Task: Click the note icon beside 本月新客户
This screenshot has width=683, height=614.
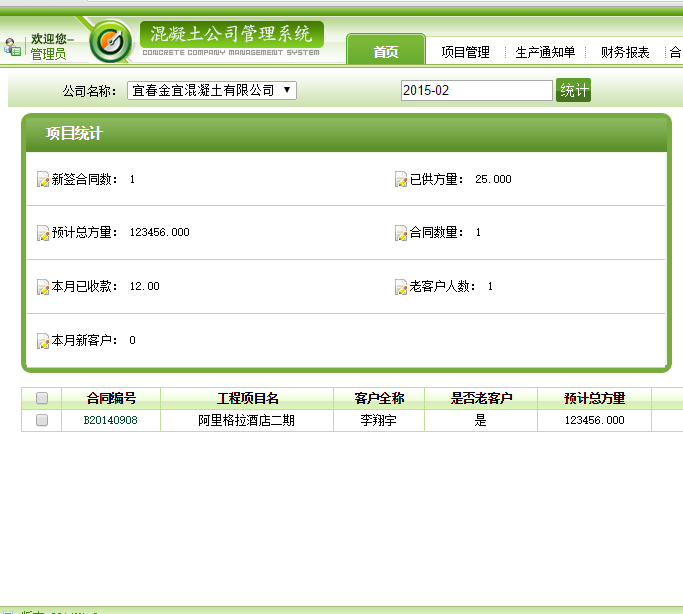Action: coord(43,341)
